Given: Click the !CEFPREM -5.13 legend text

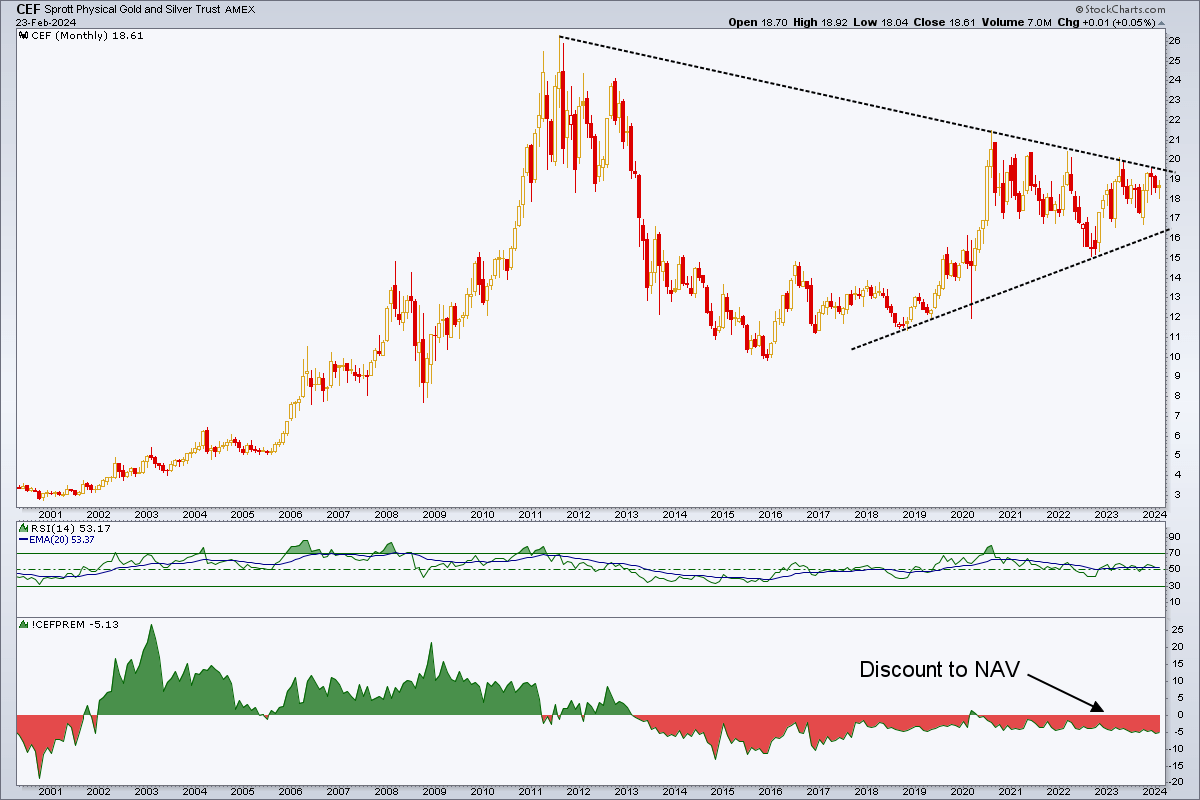Looking at the screenshot, I should 74,625.
